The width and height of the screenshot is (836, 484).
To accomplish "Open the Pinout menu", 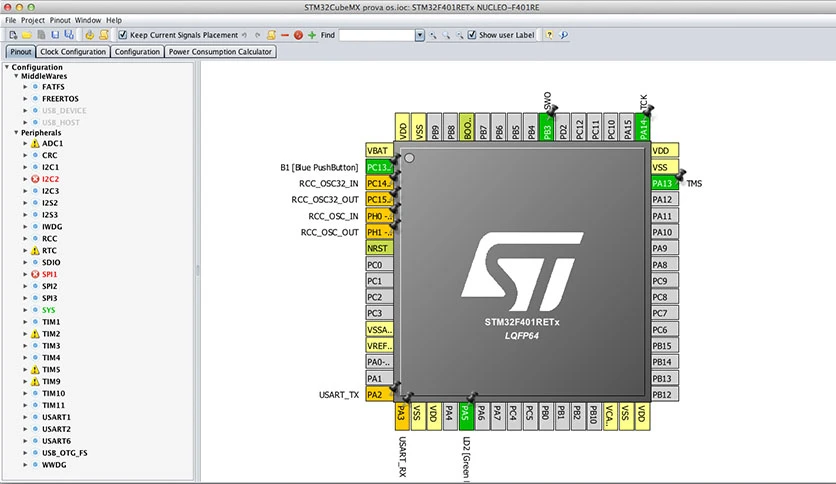I will point(60,20).
